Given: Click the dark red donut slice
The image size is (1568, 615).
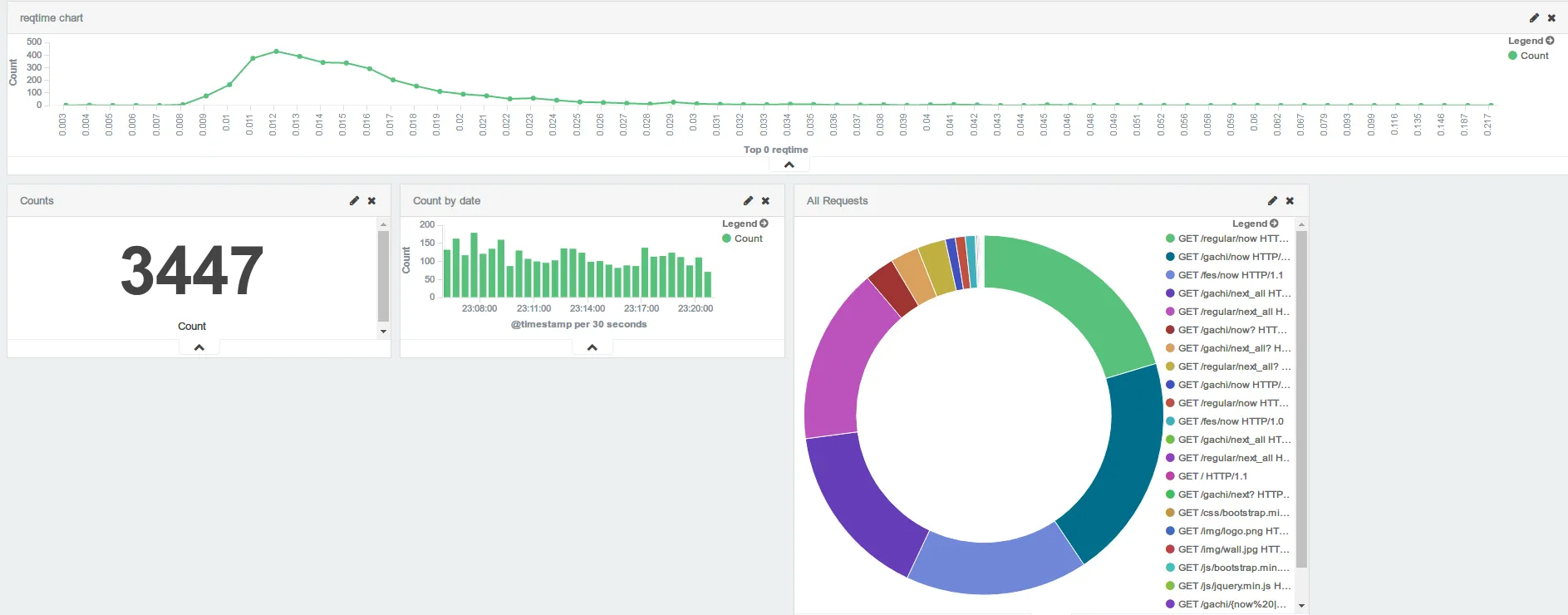Looking at the screenshot, I should pyautogui.click(x=893, y=289).
